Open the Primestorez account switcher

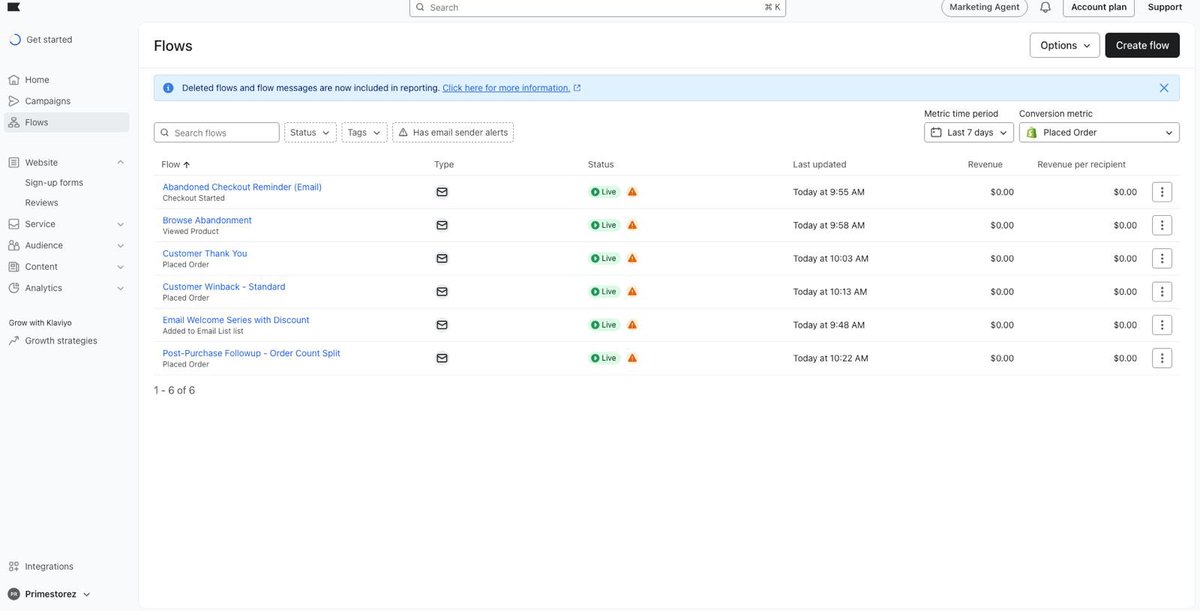point(50,594)
